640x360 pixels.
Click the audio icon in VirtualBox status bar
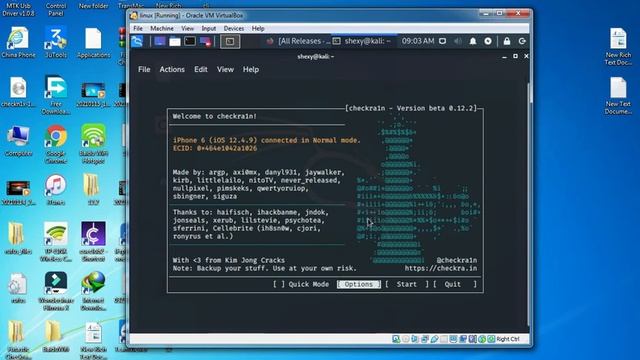pyautogui.click(x=415, y=339)
